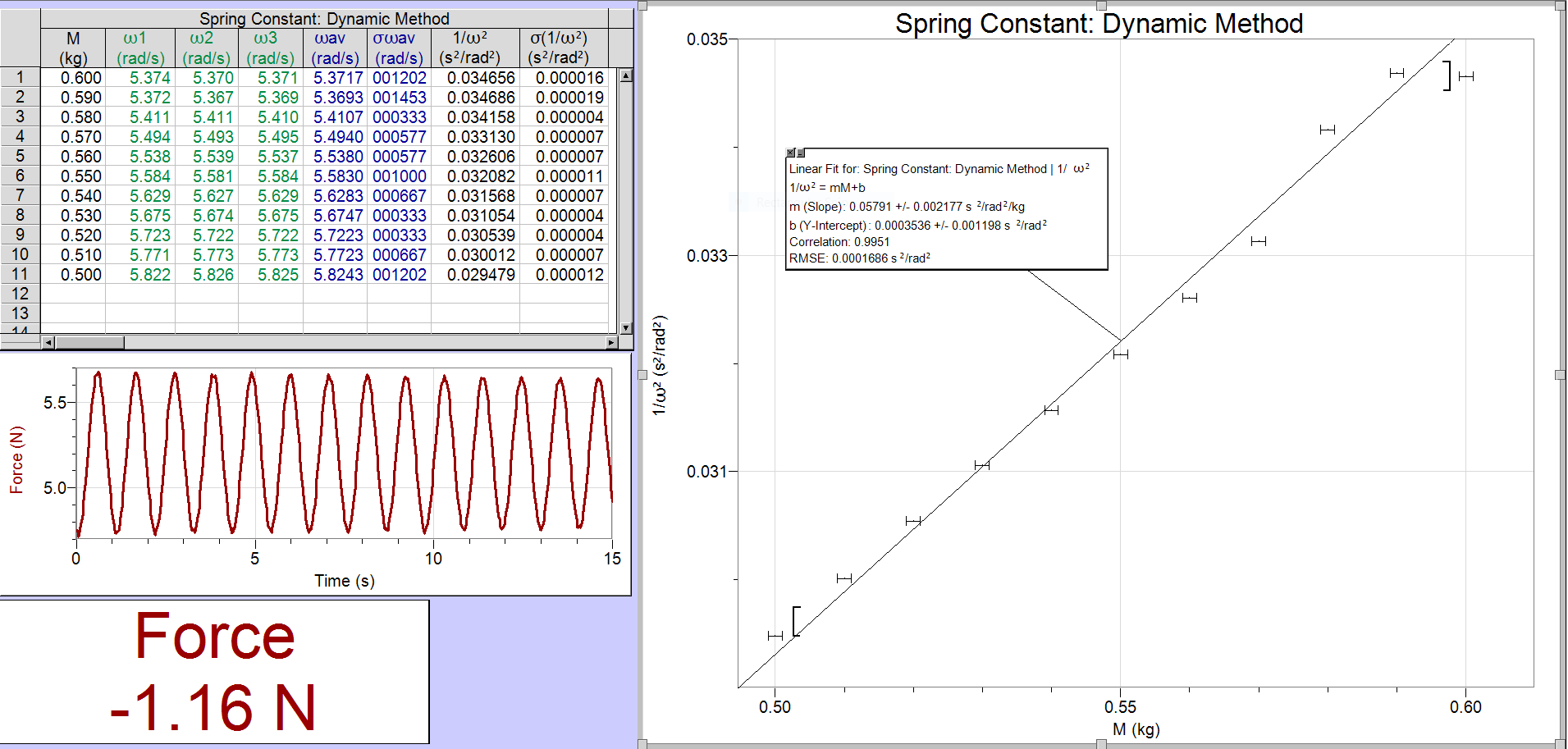This screenshot has height=749, width=1568.
Task: Close the Linear Fit results box
Action: click(x=790, y=152)
